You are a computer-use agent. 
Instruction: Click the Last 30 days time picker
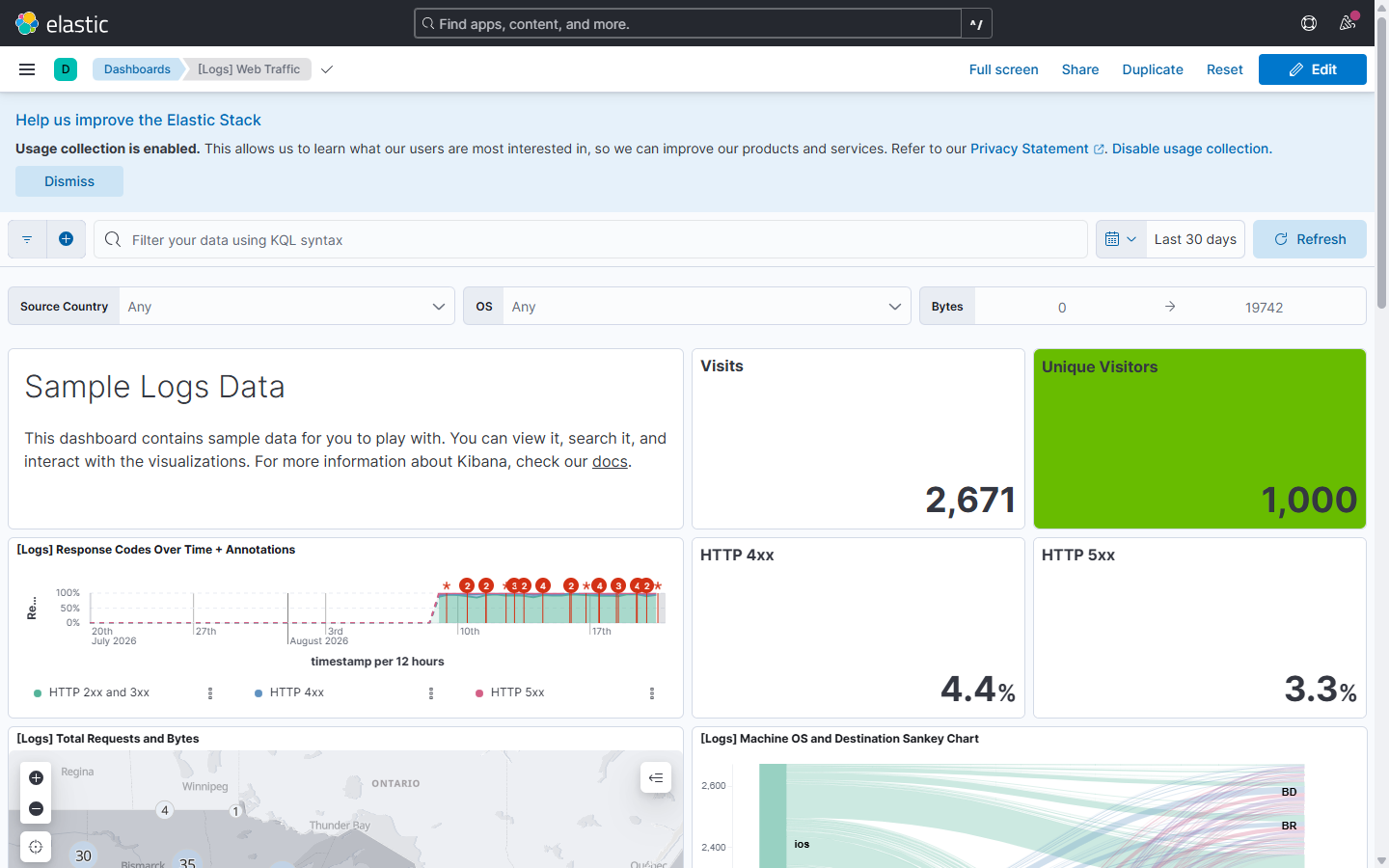pyautogui.click(x=1195, y=239)
